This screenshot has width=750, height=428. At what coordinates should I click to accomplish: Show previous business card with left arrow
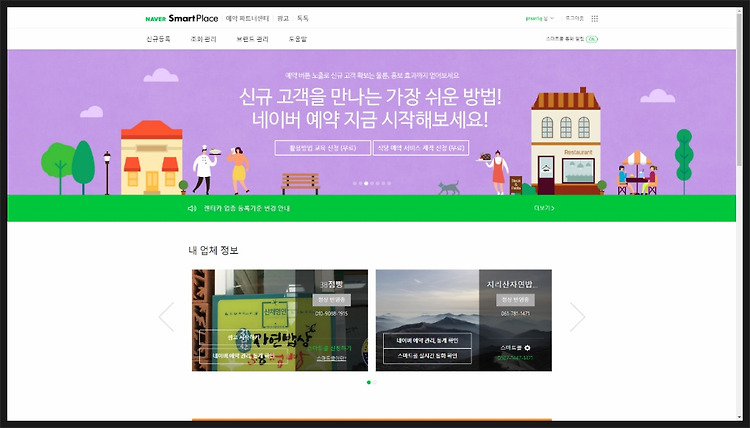pyautogui.click(x=166, y=317)
